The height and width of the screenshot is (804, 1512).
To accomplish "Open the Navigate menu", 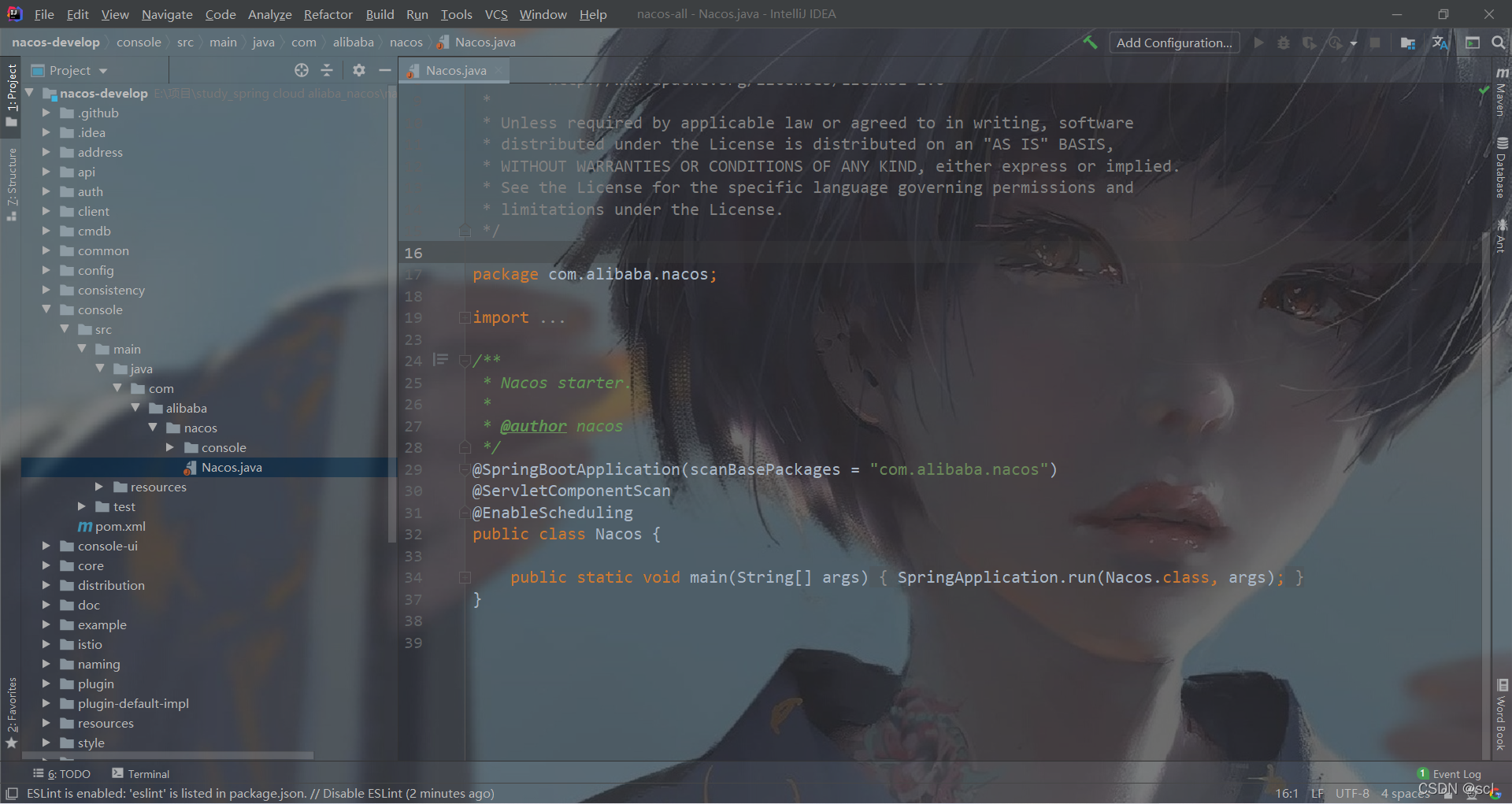I will [x=167, y=14].
